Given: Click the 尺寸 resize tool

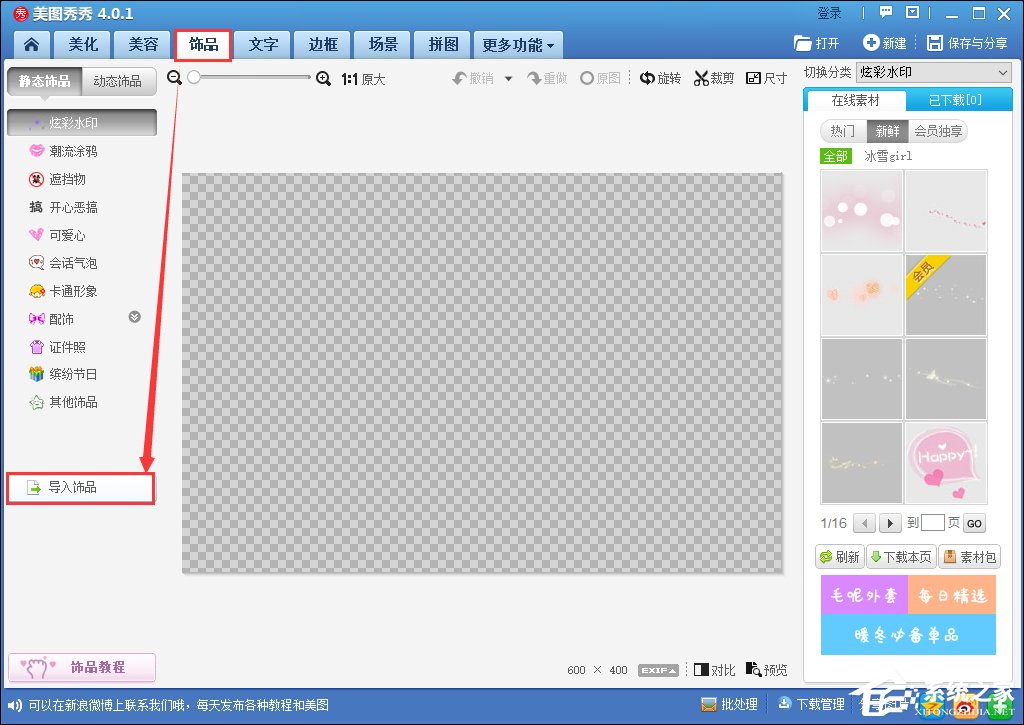Looking at the screenshot, I should [767, 78].
